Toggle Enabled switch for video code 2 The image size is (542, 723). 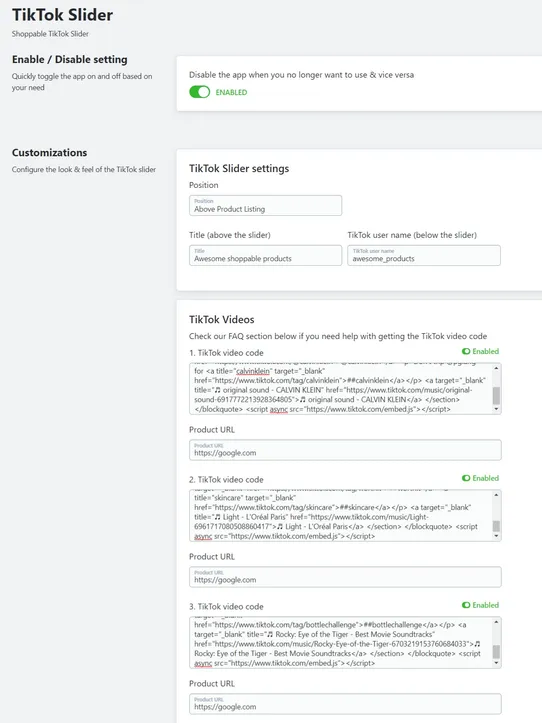click(466, 478)
